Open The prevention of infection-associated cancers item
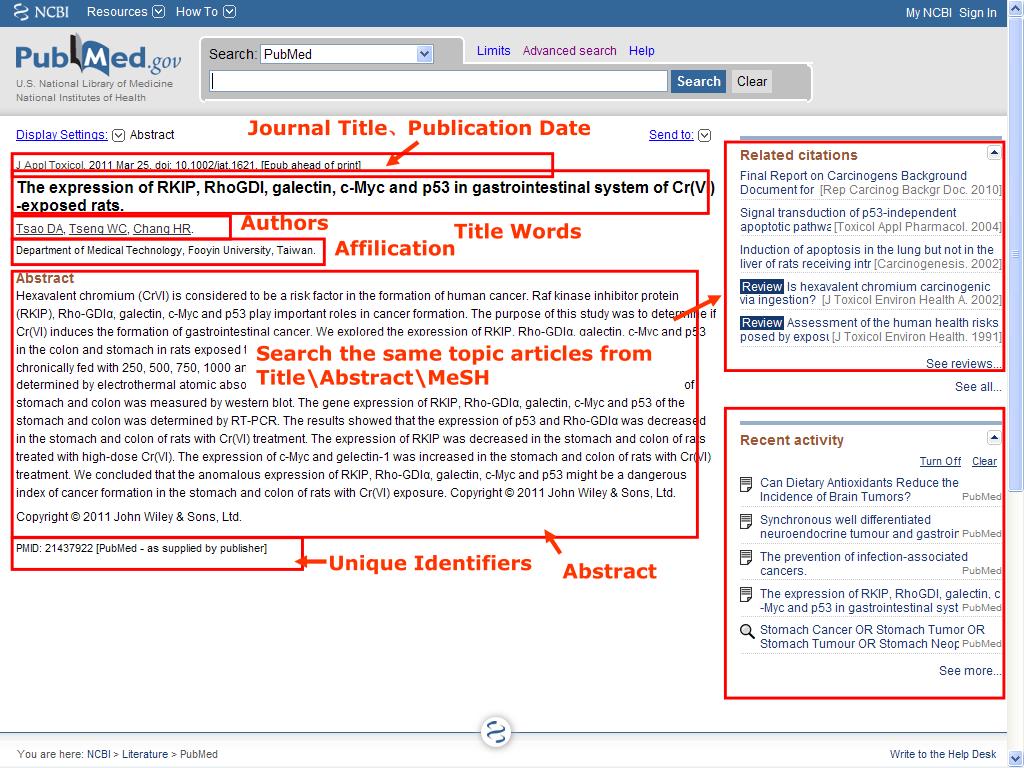This screenshot has height=768, width=1024. click(863, 563)
